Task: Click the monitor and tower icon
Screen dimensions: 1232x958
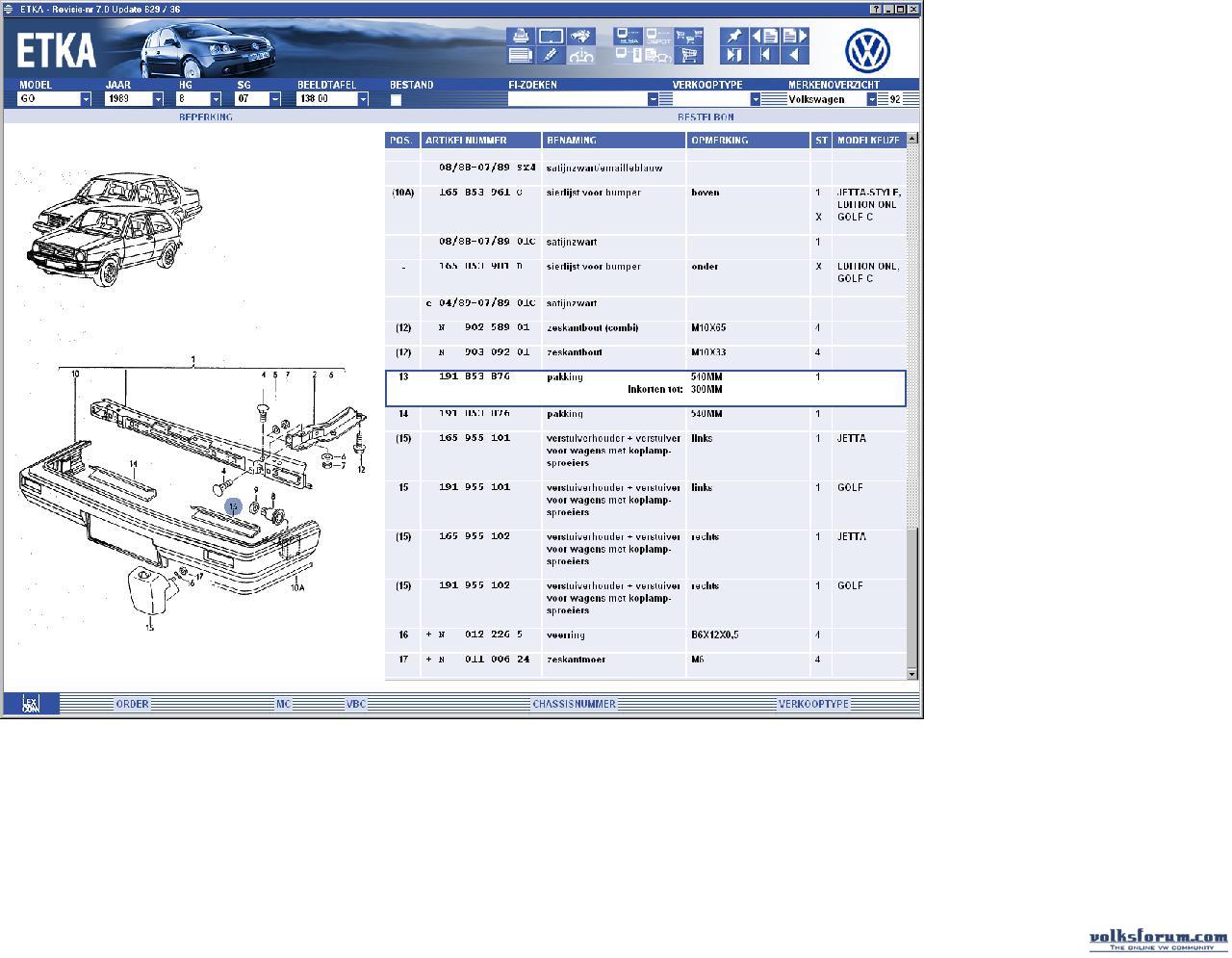Action: 629,55
